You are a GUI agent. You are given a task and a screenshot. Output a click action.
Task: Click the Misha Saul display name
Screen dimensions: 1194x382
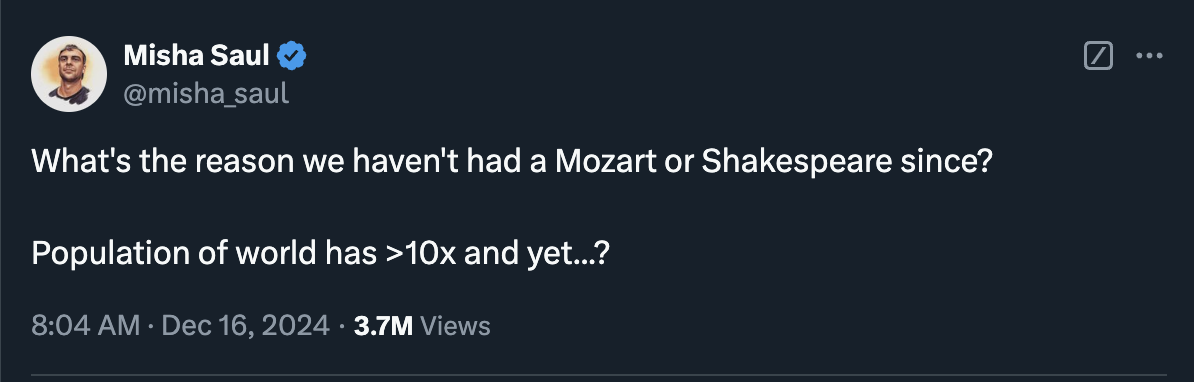(x=196, y=55)
